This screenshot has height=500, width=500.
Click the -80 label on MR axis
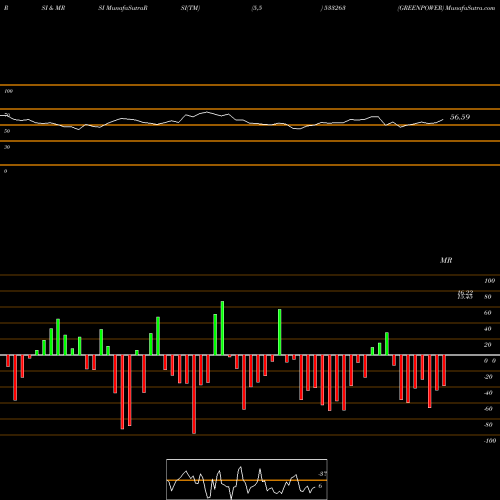click(488, 425)
